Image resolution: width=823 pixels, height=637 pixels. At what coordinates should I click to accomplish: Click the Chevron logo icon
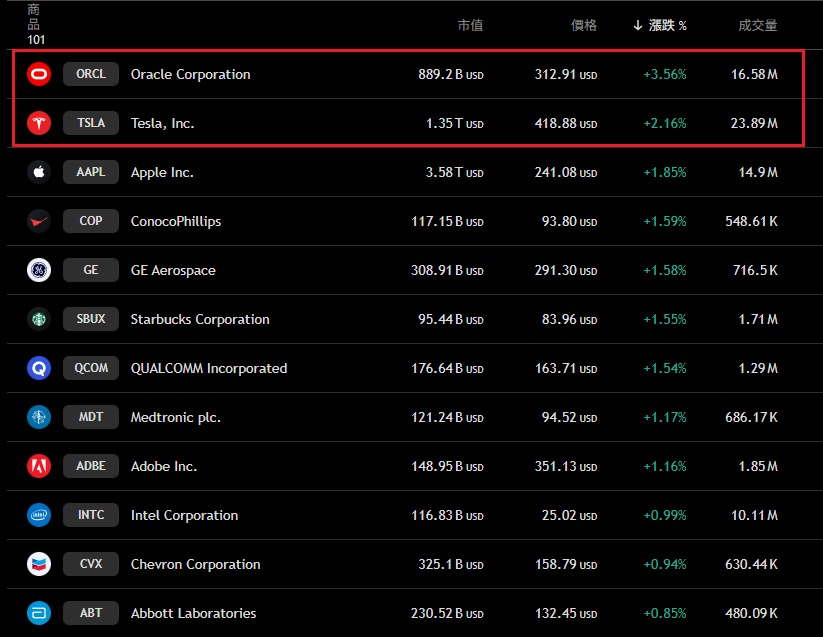click(x=39, y=564)
